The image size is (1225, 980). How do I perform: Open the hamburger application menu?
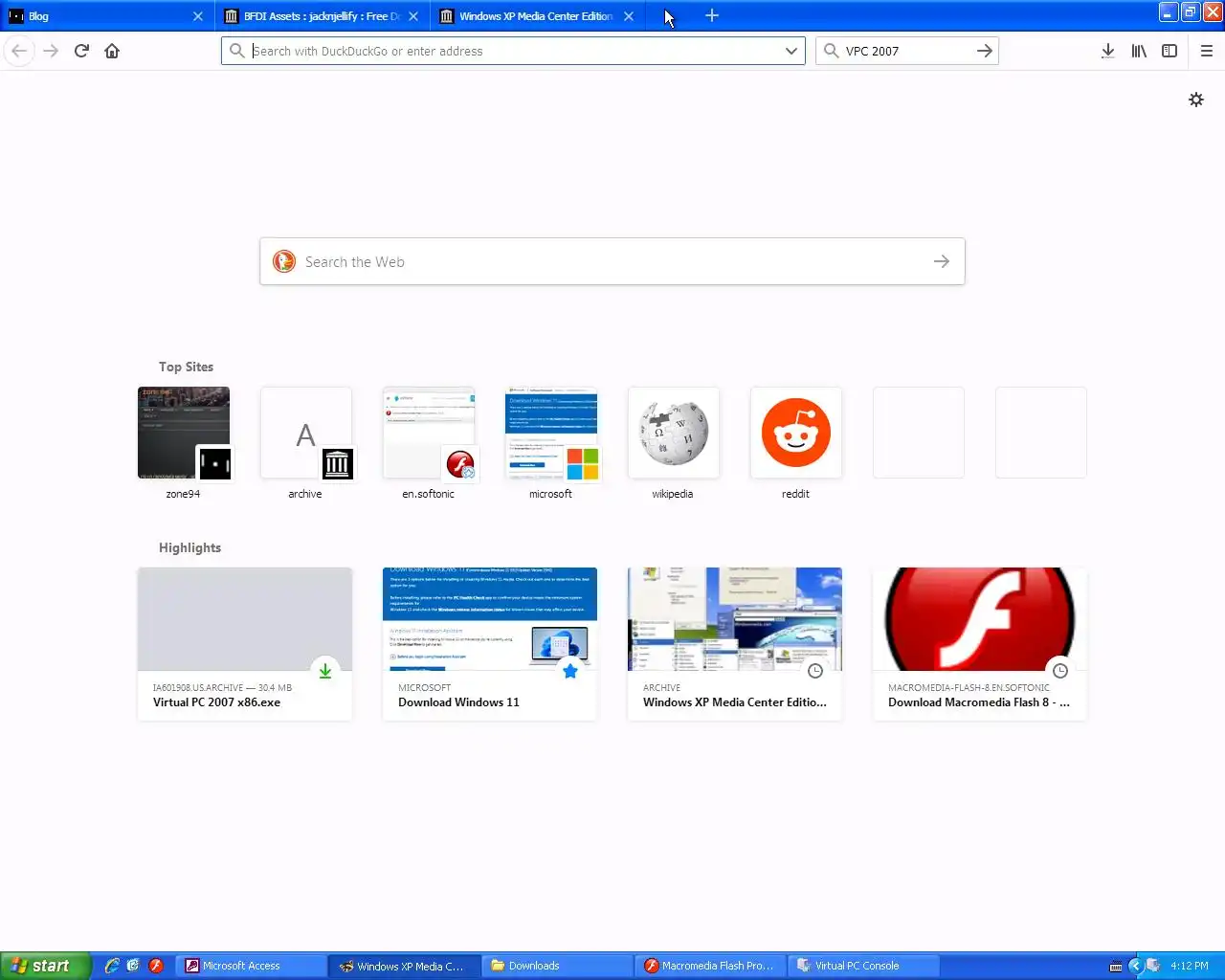(1206, 51)
